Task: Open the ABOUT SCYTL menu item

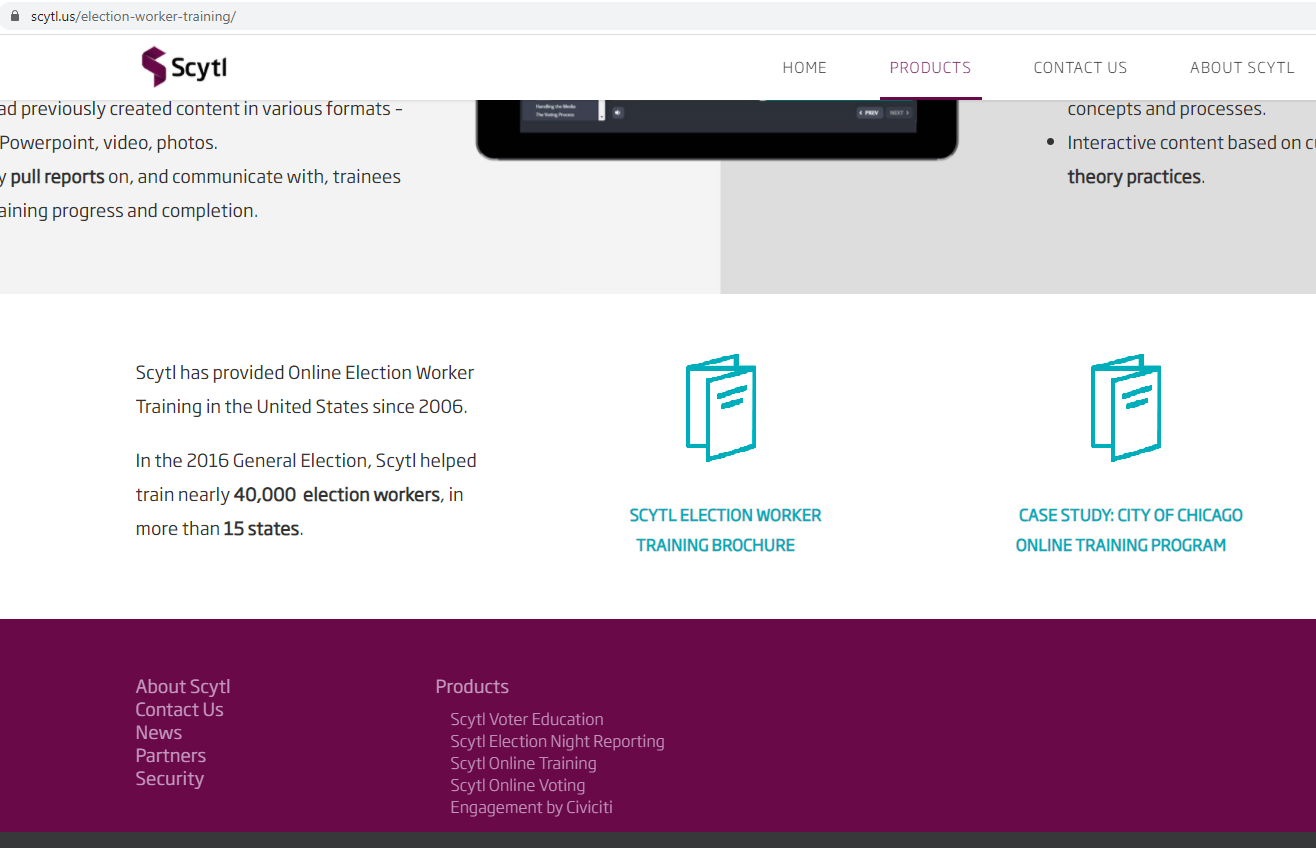Action: point(1242,68)
